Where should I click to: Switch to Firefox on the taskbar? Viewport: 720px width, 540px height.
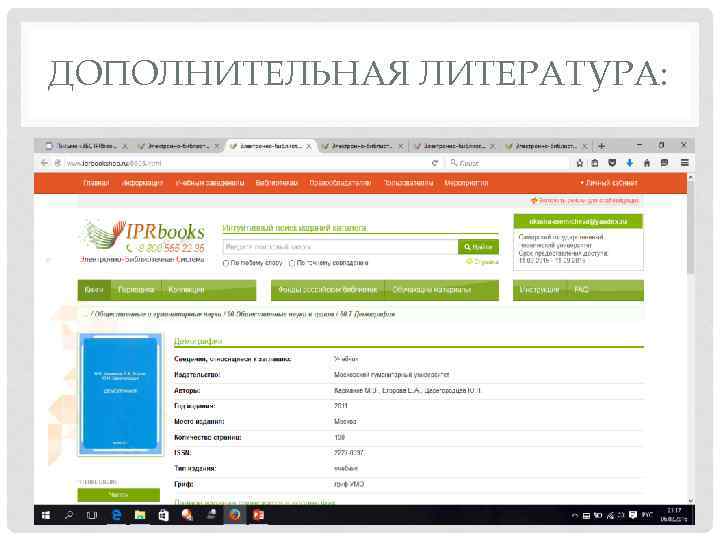coord(235,515)
